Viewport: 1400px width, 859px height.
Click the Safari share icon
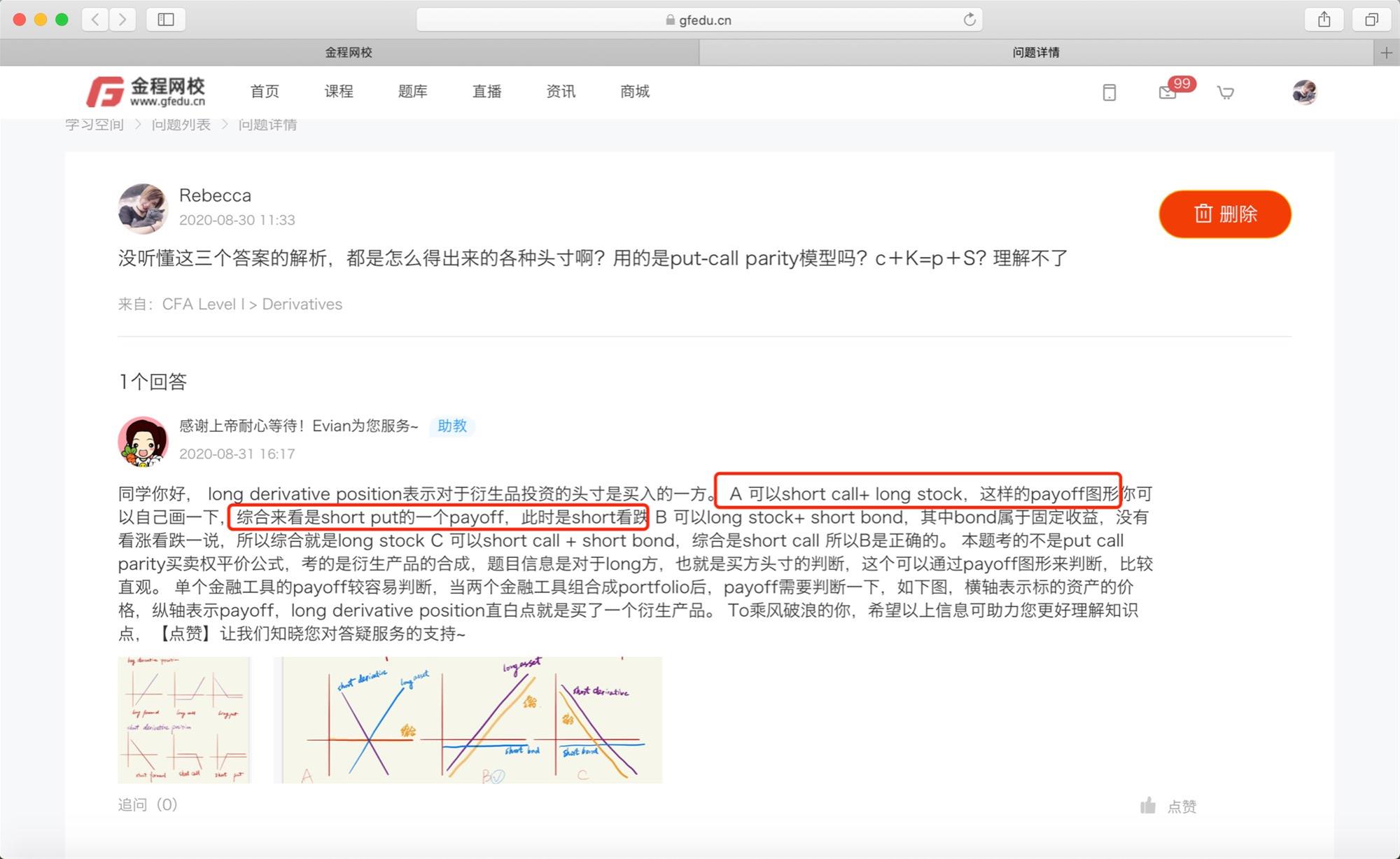(x=1324, y=20)
